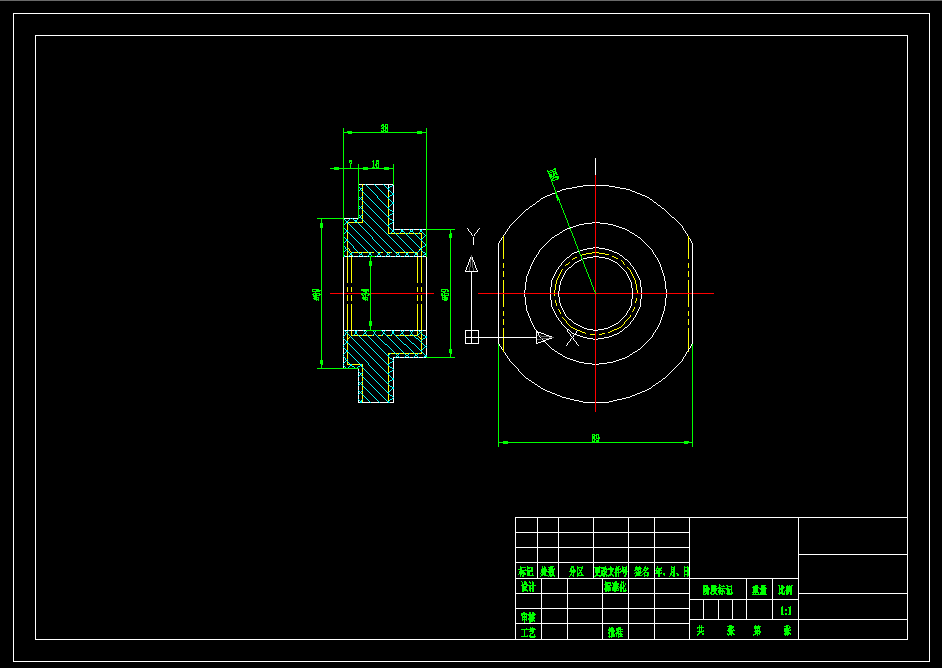Click the 年、月、日 title block cell
942x668 pixels.
[672, 571]
